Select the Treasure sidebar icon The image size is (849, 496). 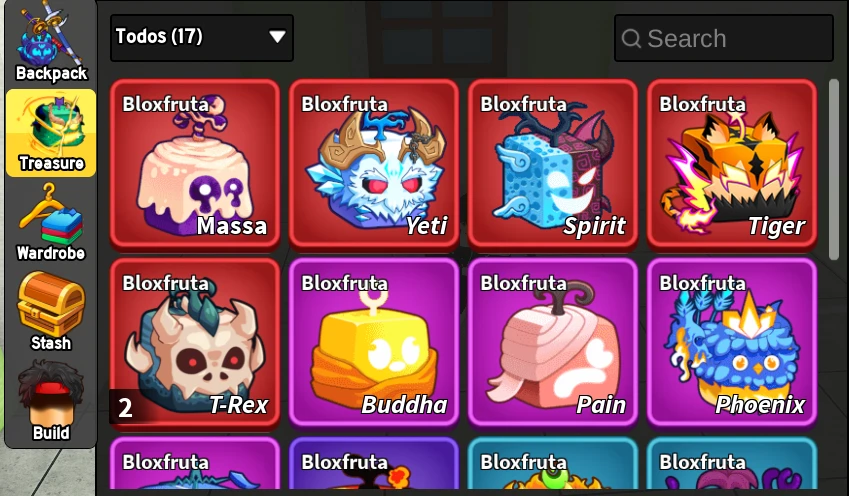51,133
